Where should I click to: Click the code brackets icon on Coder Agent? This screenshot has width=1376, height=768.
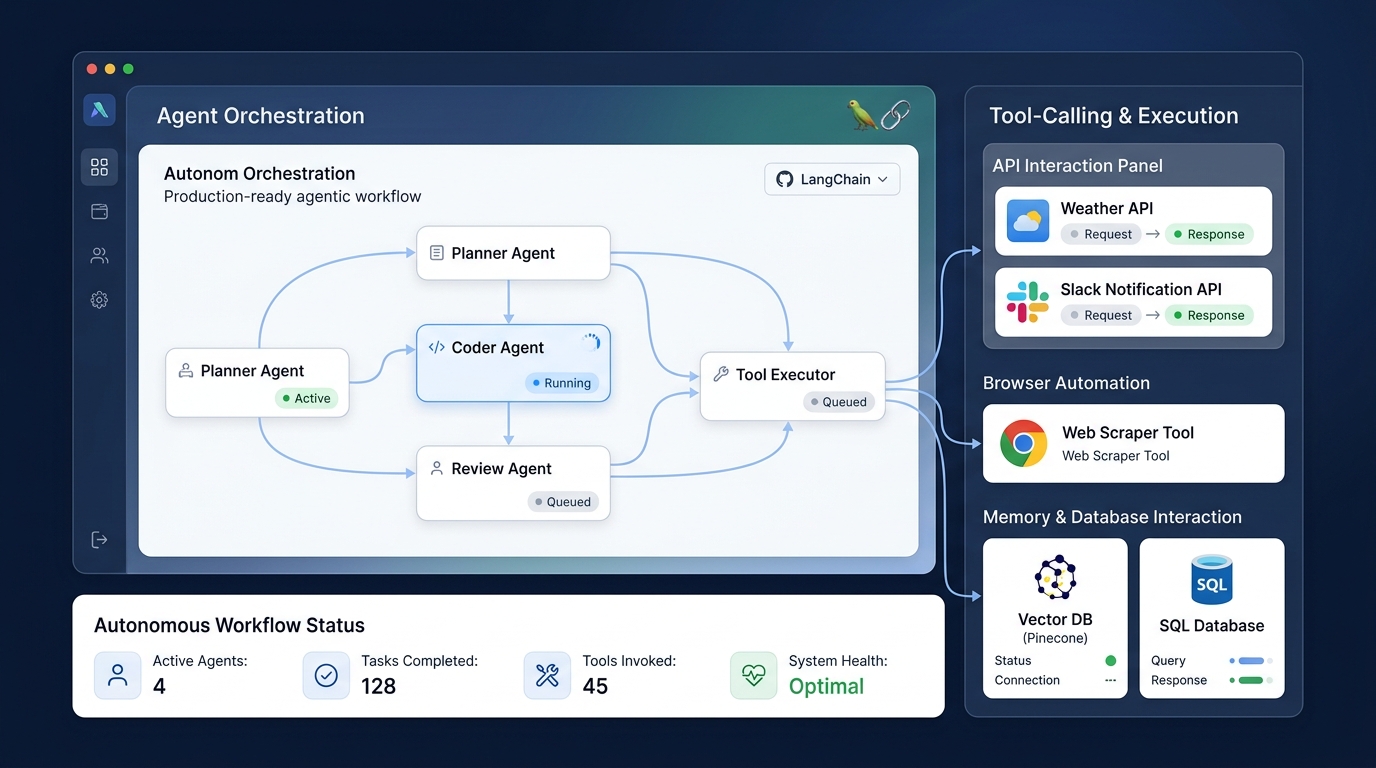click(436, 348)
